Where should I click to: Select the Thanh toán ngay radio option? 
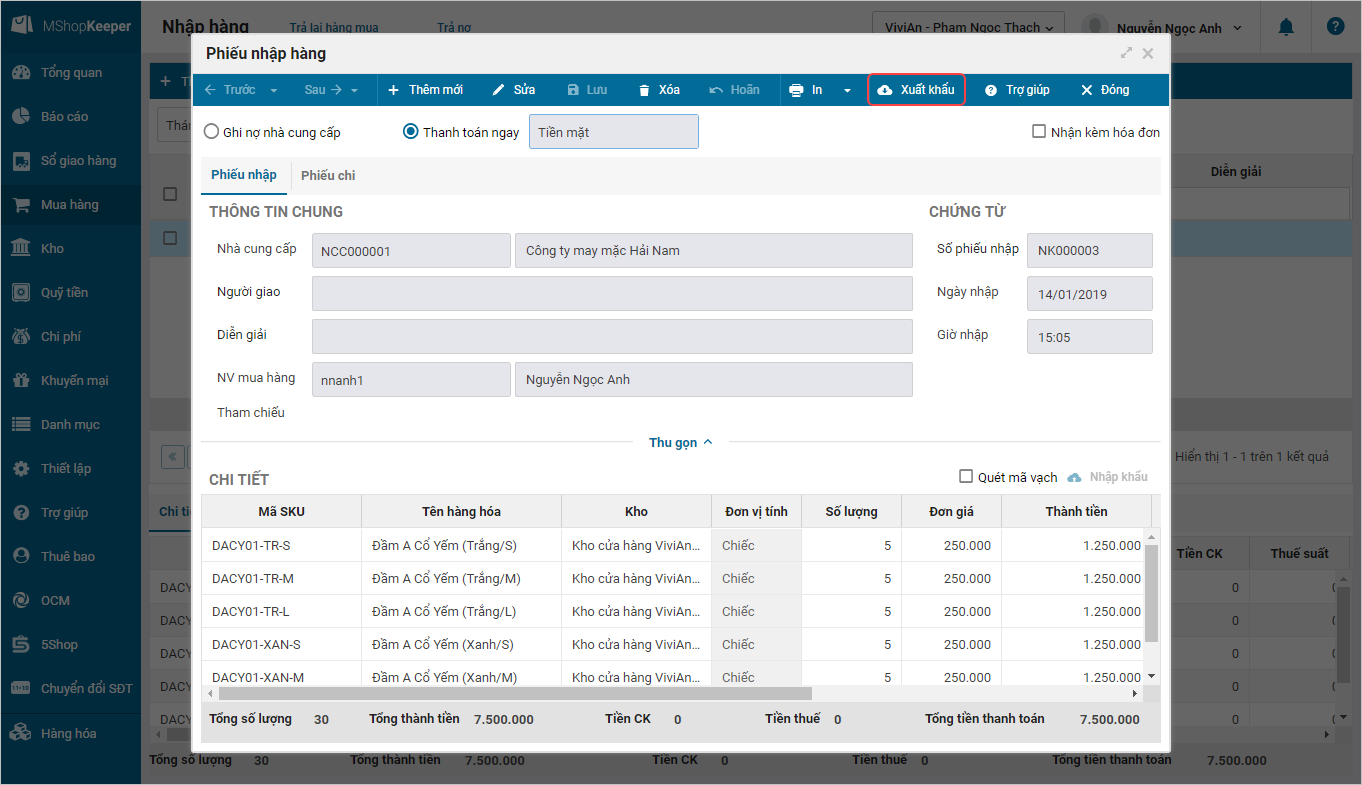(410, 132)
